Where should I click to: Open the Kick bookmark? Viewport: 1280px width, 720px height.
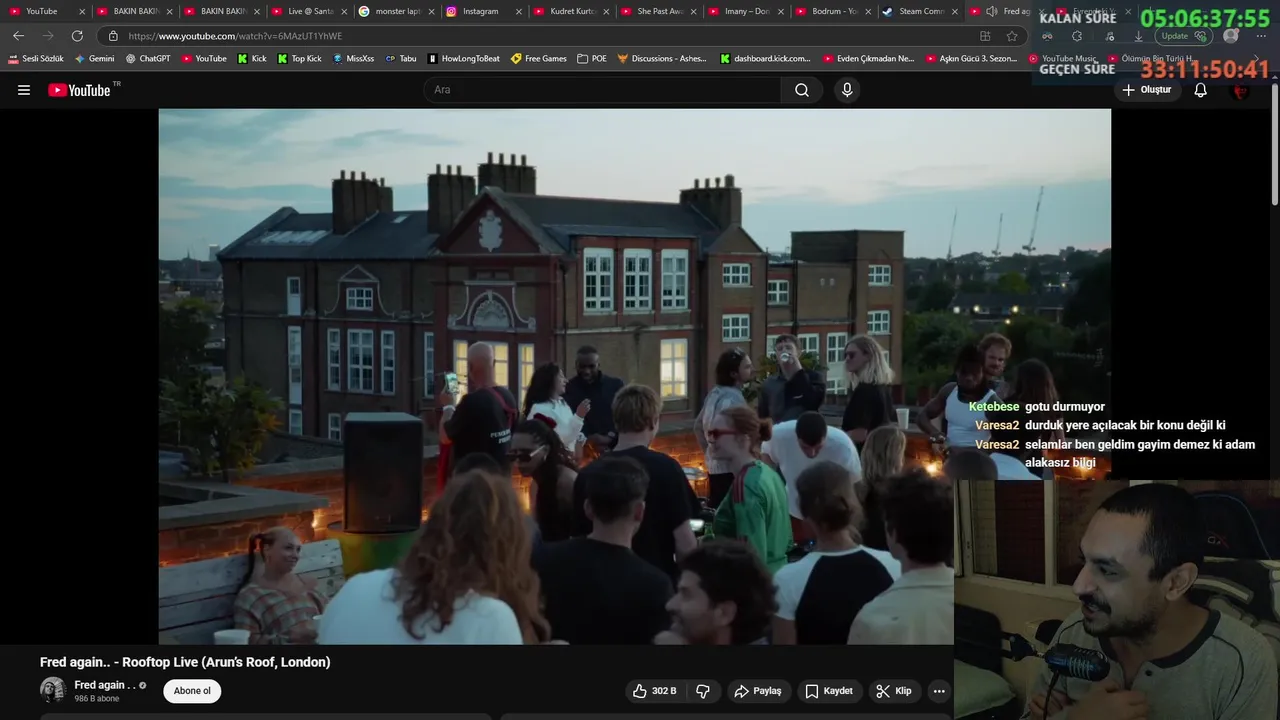[252, 59]
